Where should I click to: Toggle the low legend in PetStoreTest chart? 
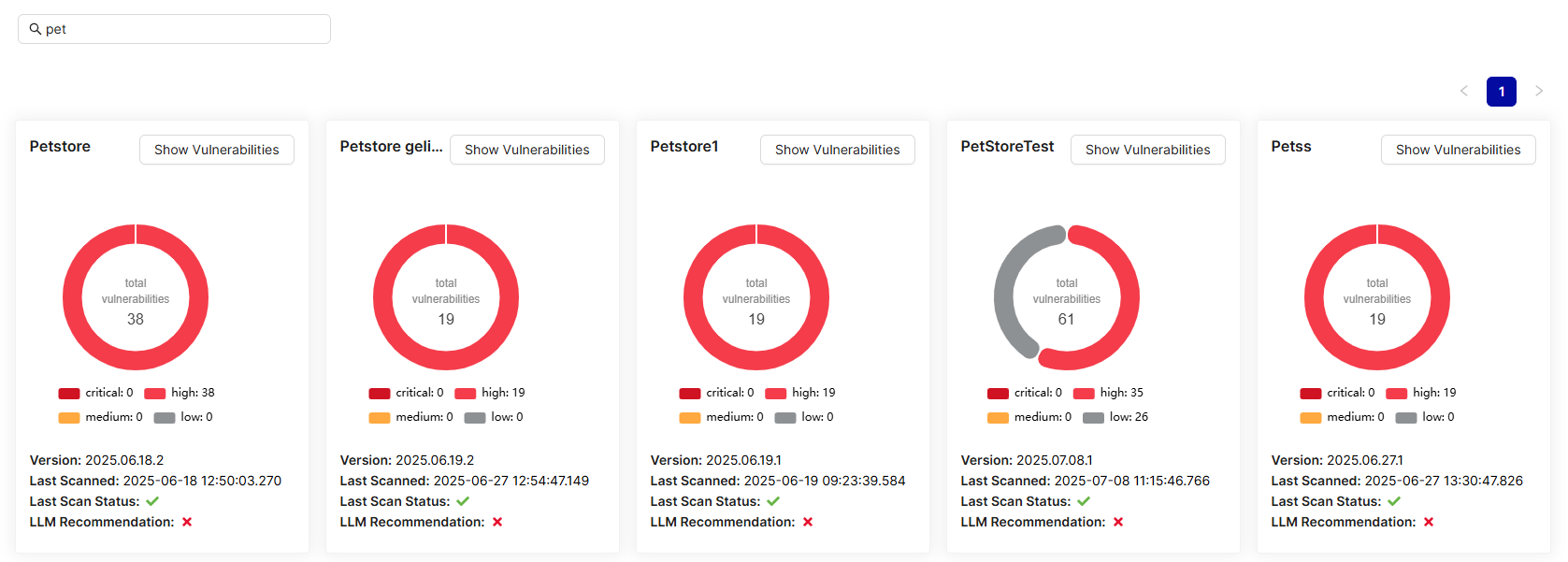pos(1116,417)
